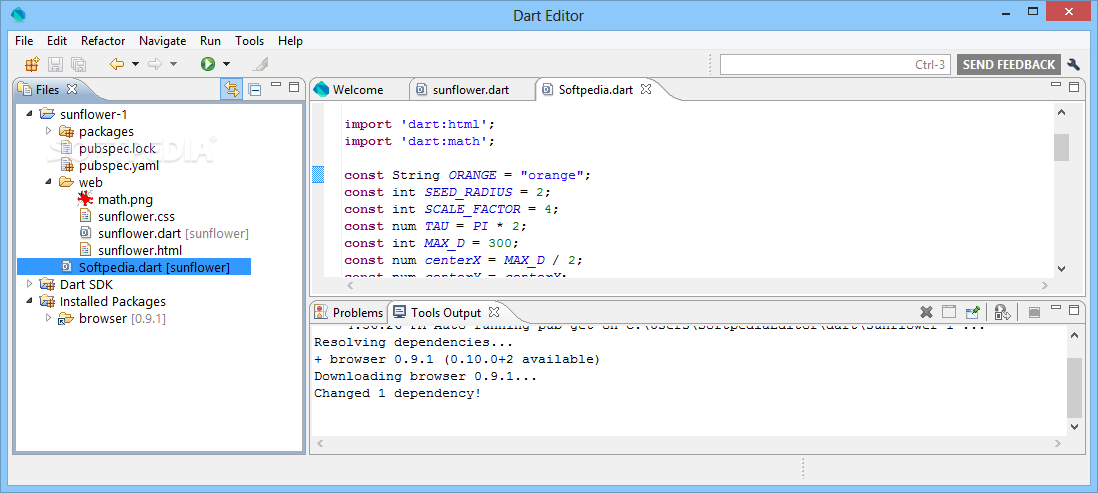Click the Save icon in the toolbar
The height and width of the screenshot is (493, 1098).
pos(55,64)
